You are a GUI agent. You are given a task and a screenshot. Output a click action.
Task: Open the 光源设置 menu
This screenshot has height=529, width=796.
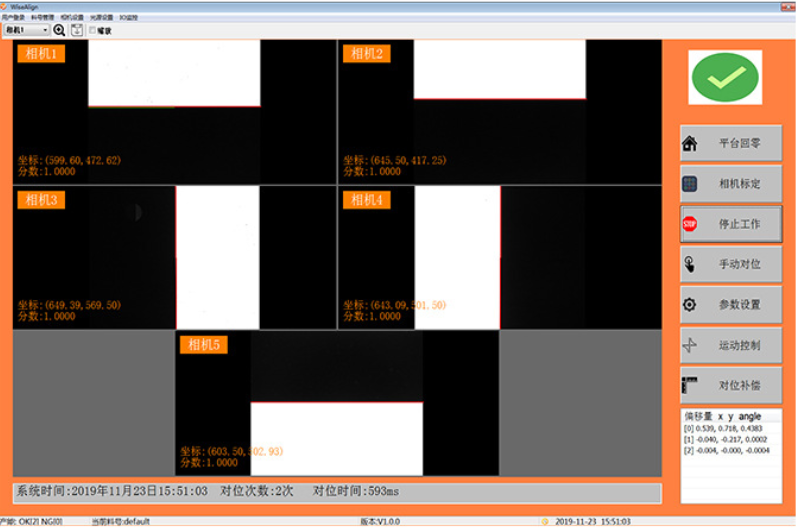pyautogui.click(x=101, y=18)
